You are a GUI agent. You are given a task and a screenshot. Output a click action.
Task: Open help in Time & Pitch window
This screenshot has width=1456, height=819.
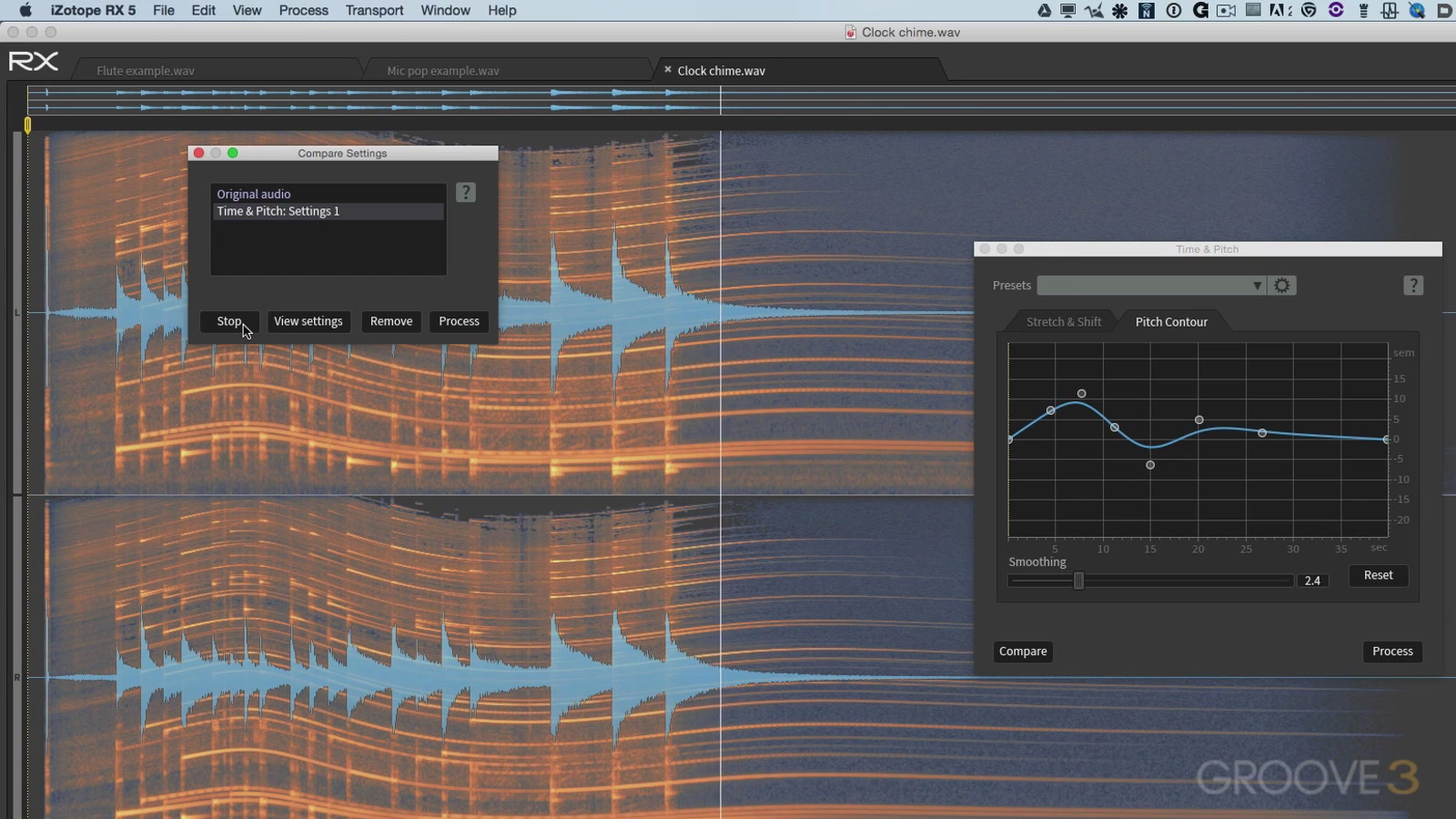coord(1413,286)
